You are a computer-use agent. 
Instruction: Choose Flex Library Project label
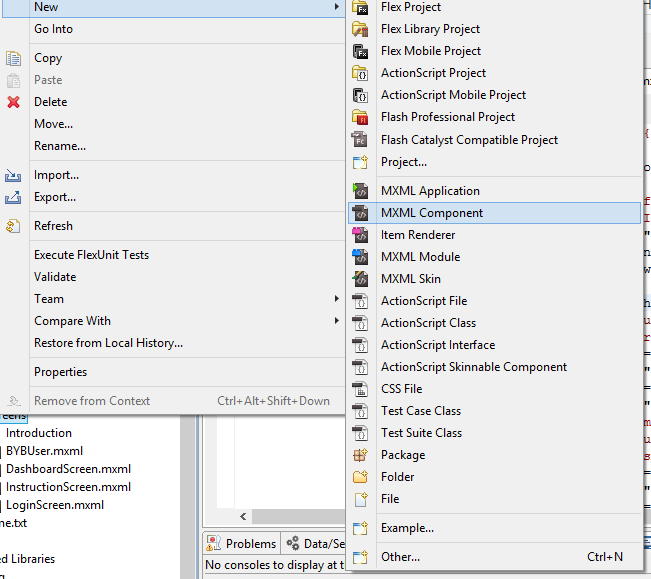click(431, 29)
